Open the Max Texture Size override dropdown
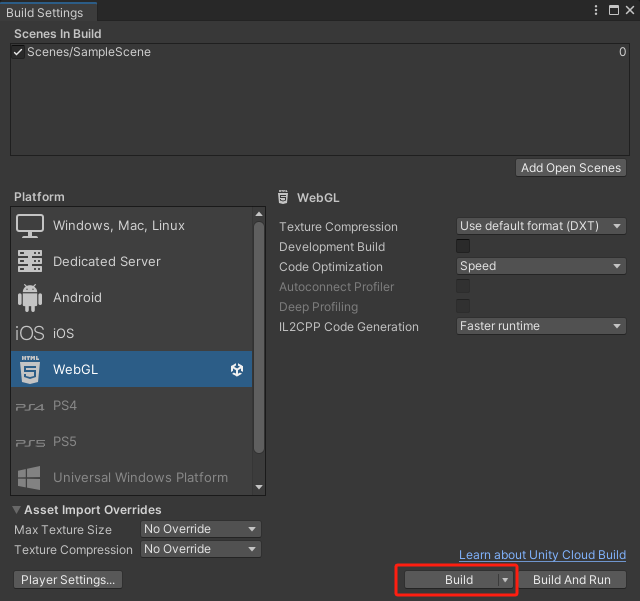 coord(200,529)
